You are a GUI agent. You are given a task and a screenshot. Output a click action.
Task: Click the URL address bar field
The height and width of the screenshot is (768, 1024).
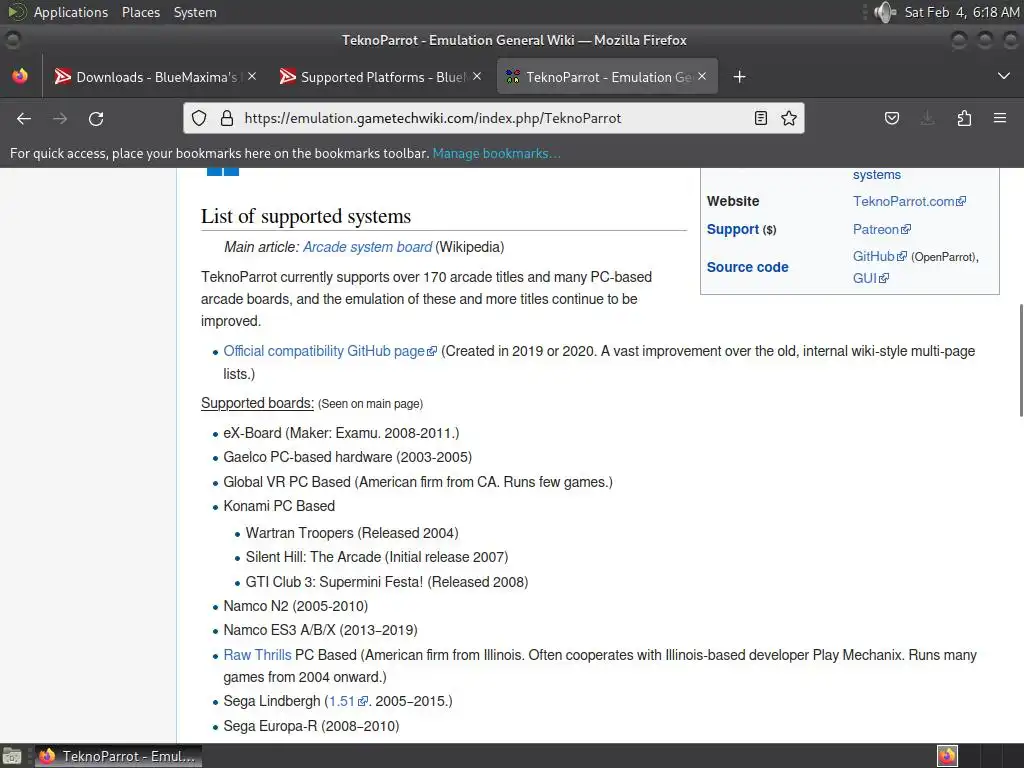coord(493,118)
